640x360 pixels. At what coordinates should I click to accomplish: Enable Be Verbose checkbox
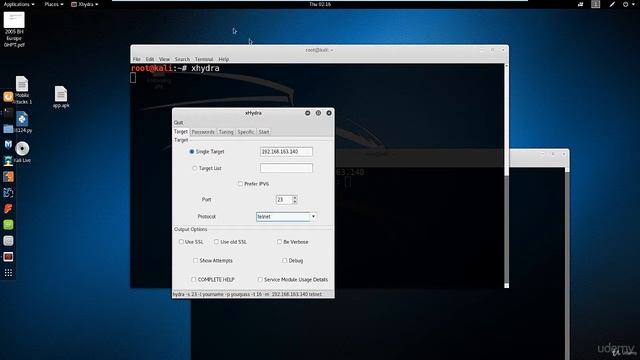pyautogui.click(x=279, y=242)
